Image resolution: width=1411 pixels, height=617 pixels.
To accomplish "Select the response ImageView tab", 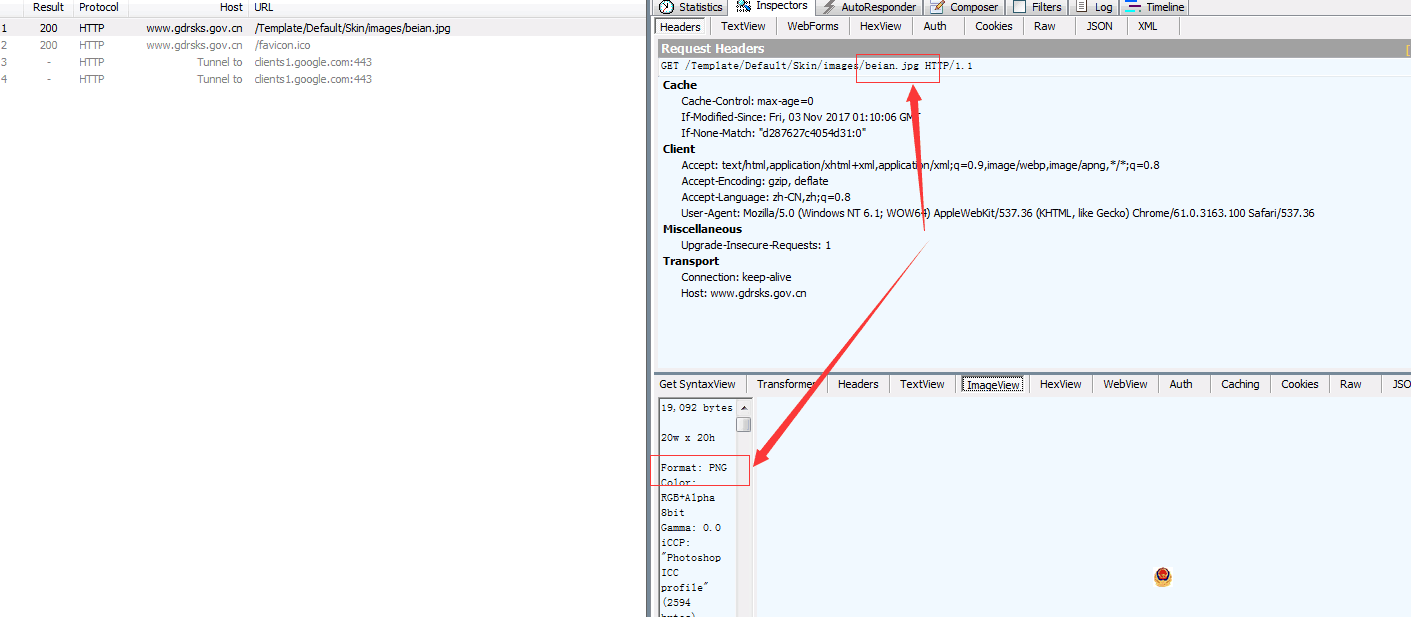I will (992, 384).
